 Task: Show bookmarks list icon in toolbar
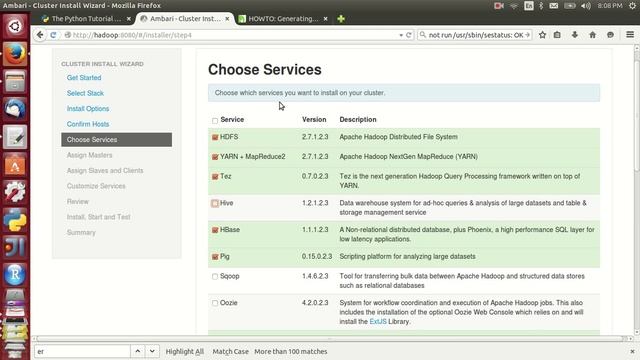(x=557, y=35)
